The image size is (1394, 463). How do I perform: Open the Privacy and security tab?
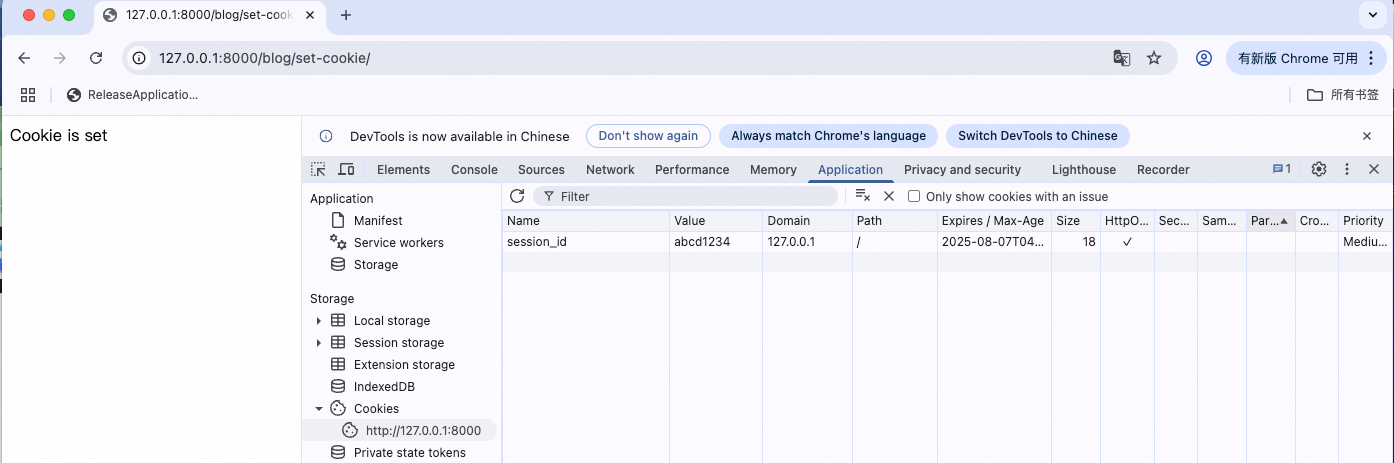962,170
